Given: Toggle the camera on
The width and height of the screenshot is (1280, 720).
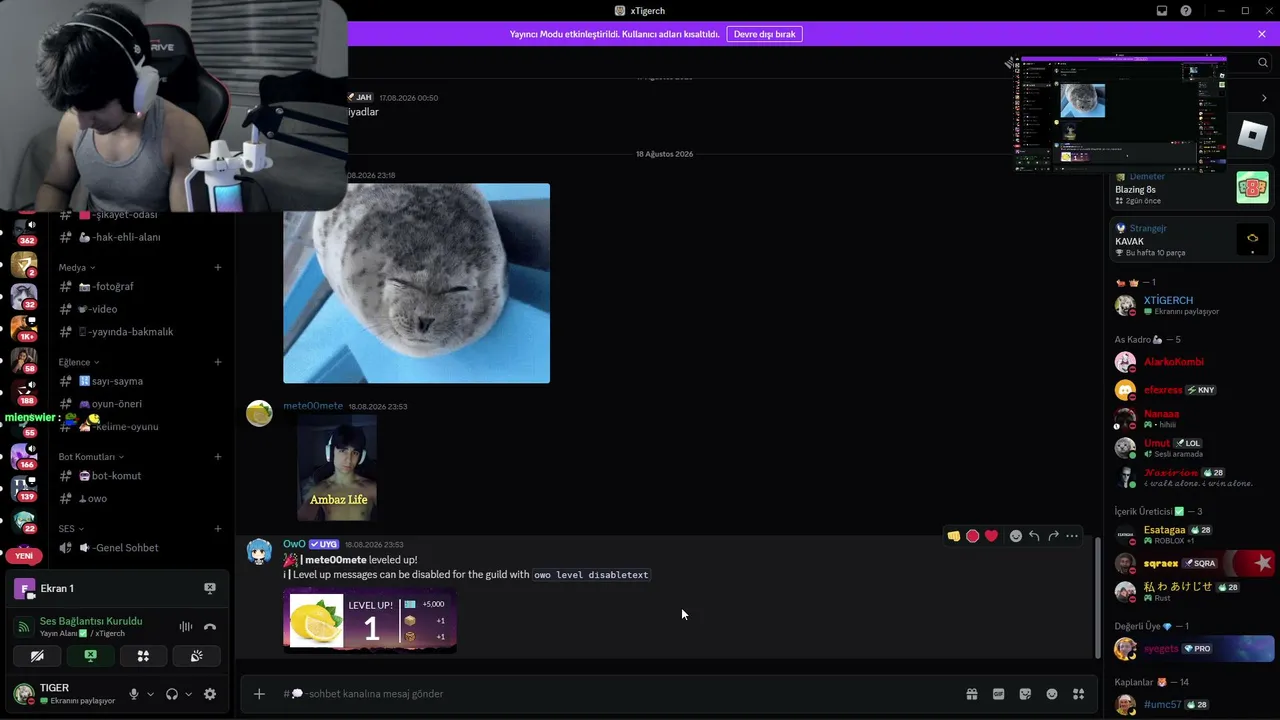Looking at the screenshot, I should pyautogui.click(x=38, y=656).
